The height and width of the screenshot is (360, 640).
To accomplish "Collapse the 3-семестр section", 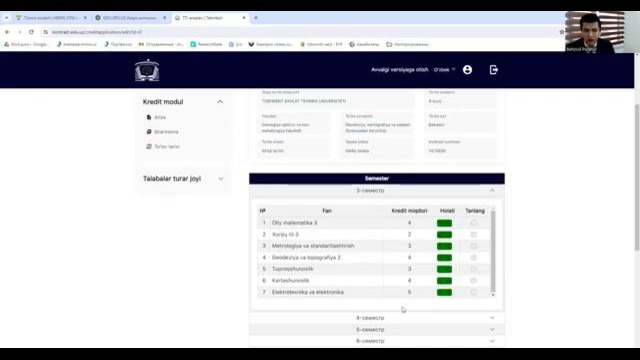I will [x=377, y=191].
